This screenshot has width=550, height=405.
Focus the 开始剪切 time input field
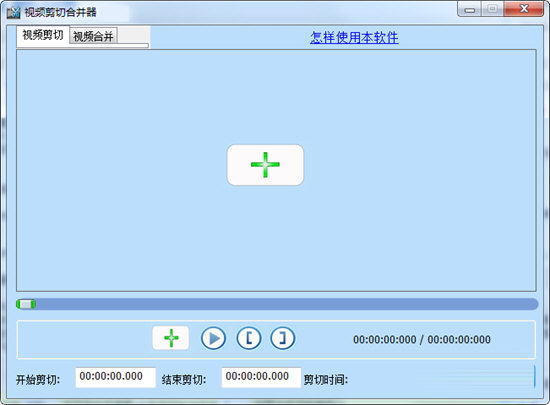pos(115,377)
